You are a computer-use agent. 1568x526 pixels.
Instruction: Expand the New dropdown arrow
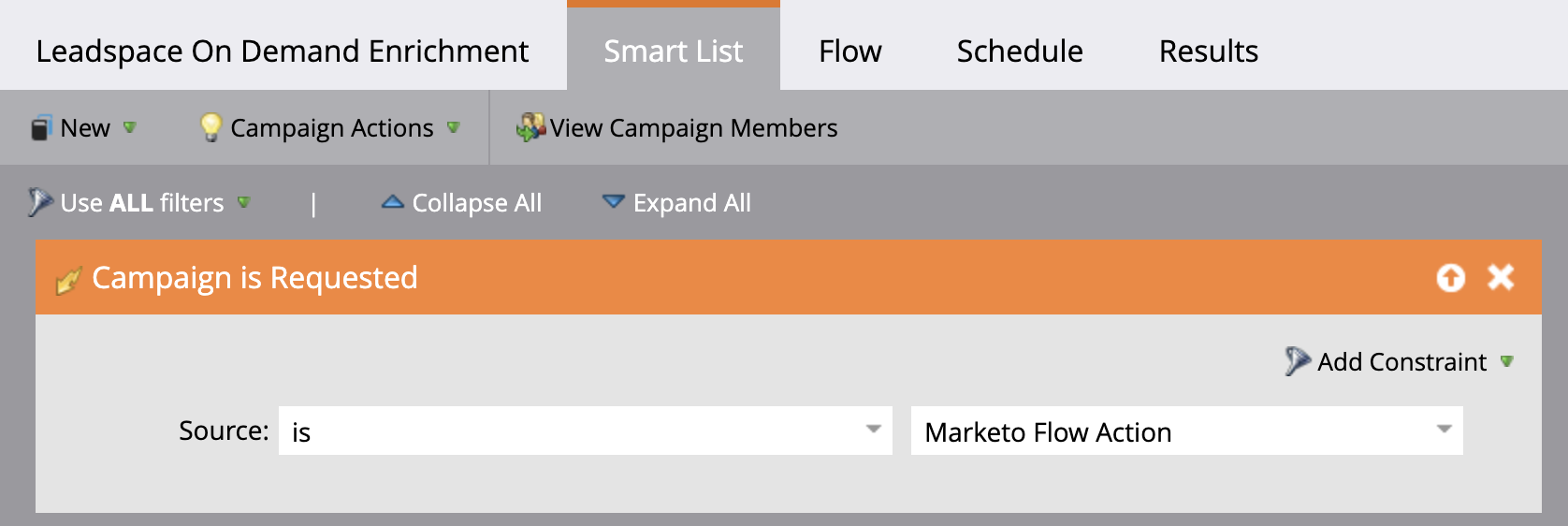pos(130,127)
